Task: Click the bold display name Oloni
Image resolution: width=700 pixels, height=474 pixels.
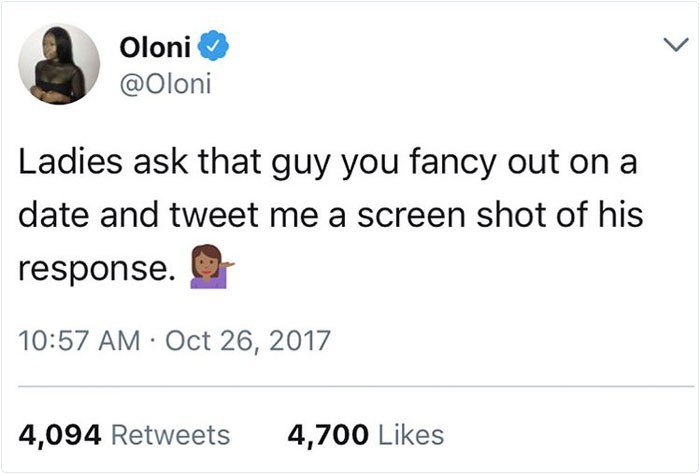Action: pyautogui.click(x=155, y=46)
